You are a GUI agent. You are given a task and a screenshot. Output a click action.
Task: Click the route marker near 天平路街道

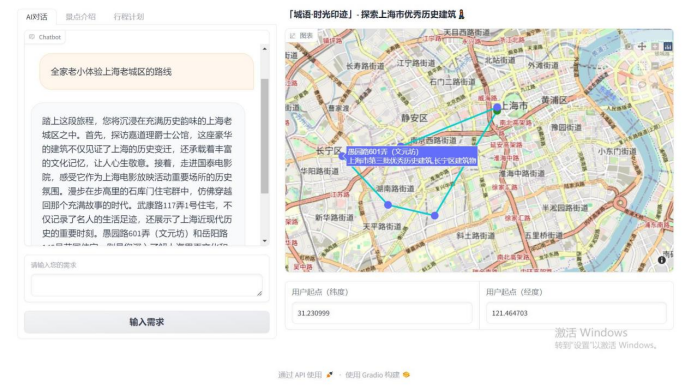tap(388, 205)
